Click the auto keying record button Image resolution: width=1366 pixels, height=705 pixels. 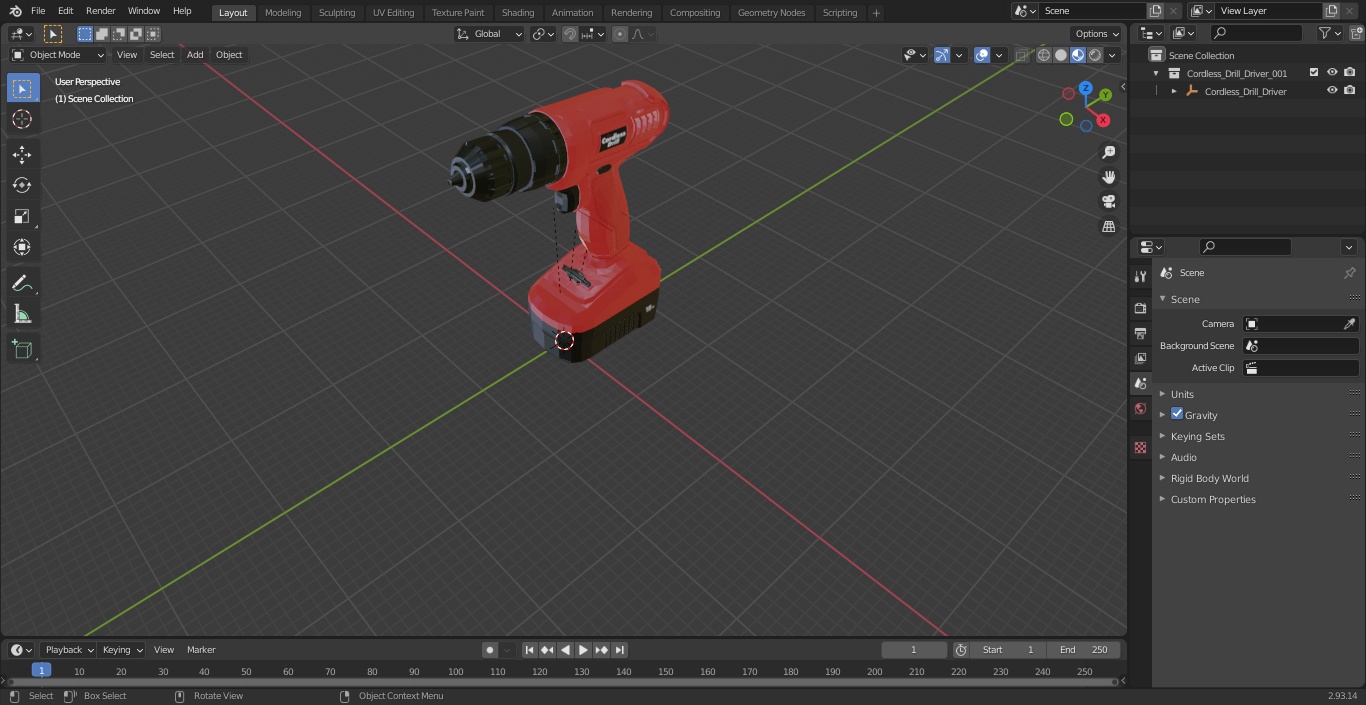coord(490,650)
